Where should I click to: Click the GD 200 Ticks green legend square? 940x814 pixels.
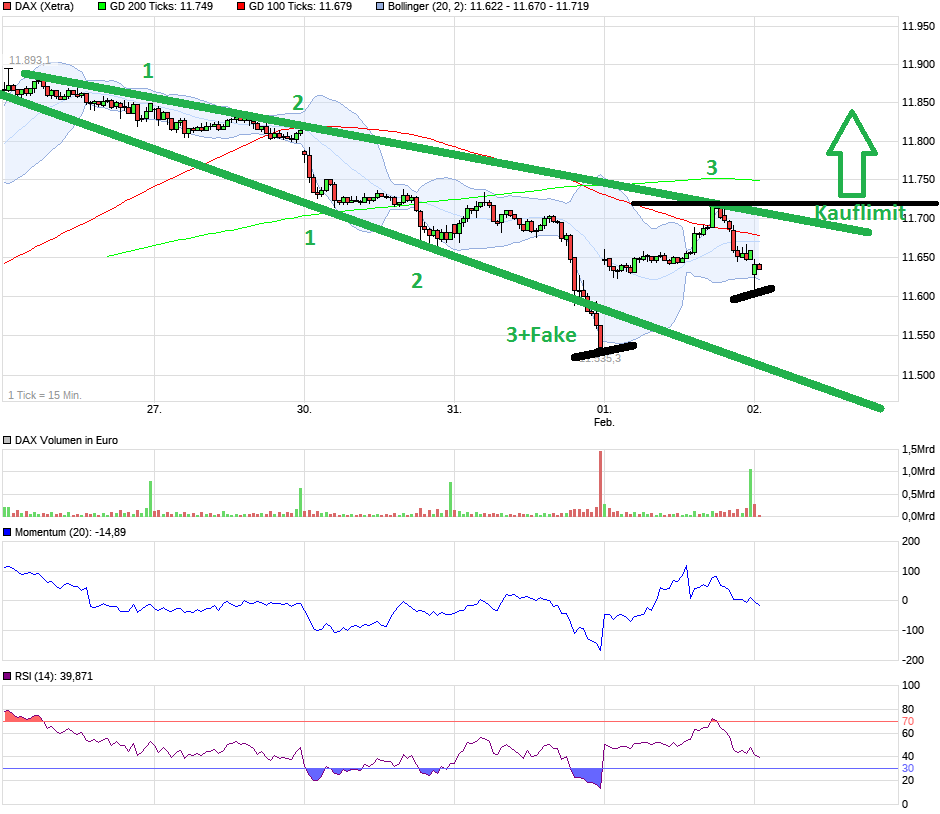[102, 7]
